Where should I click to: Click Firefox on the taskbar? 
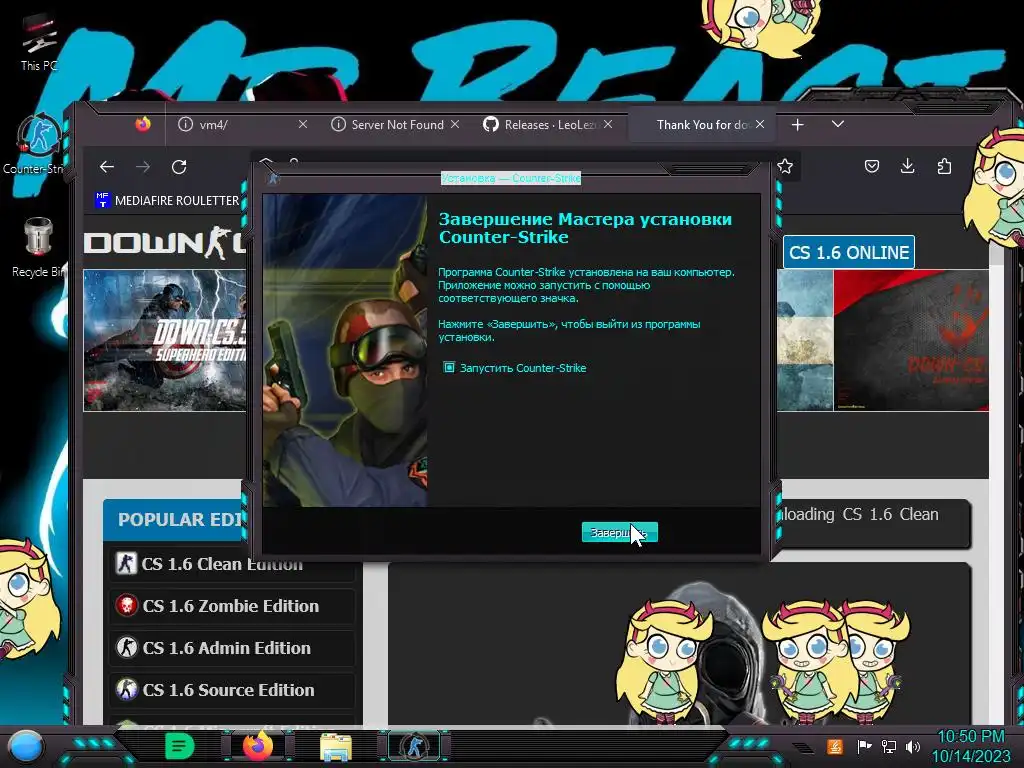tap(258, 746)
